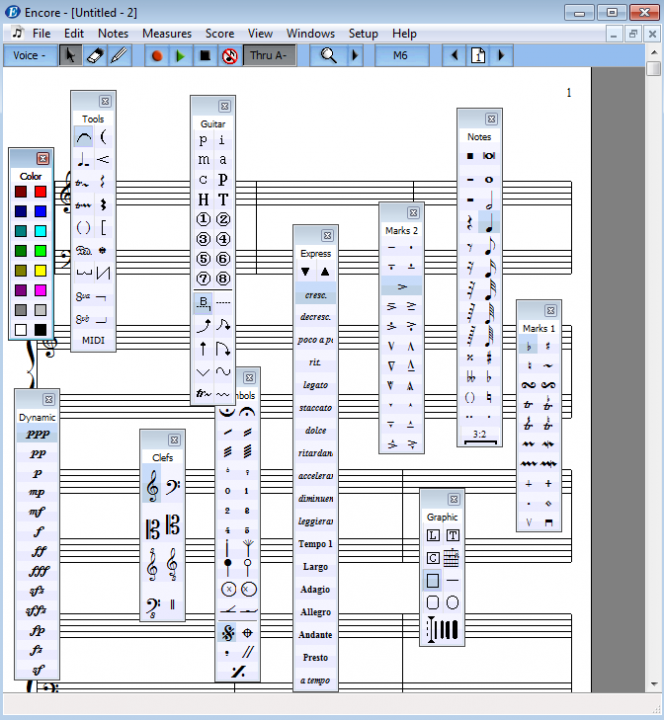Select the quarter note in Notes palette
Screen dimensions: 664x720
(489, 223)
